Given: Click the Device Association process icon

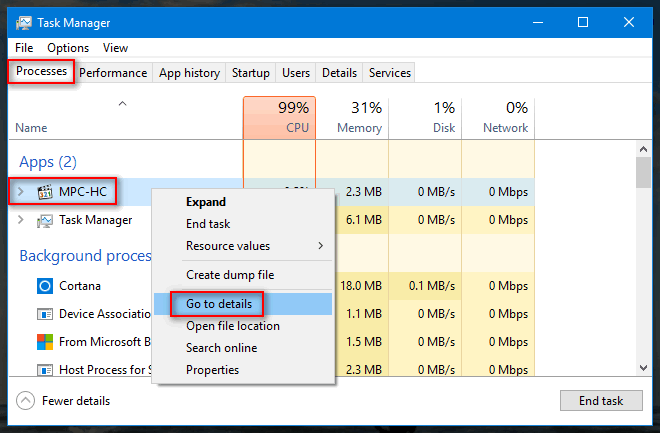Looking at the screenshot, I should click(x=45, y=314).
